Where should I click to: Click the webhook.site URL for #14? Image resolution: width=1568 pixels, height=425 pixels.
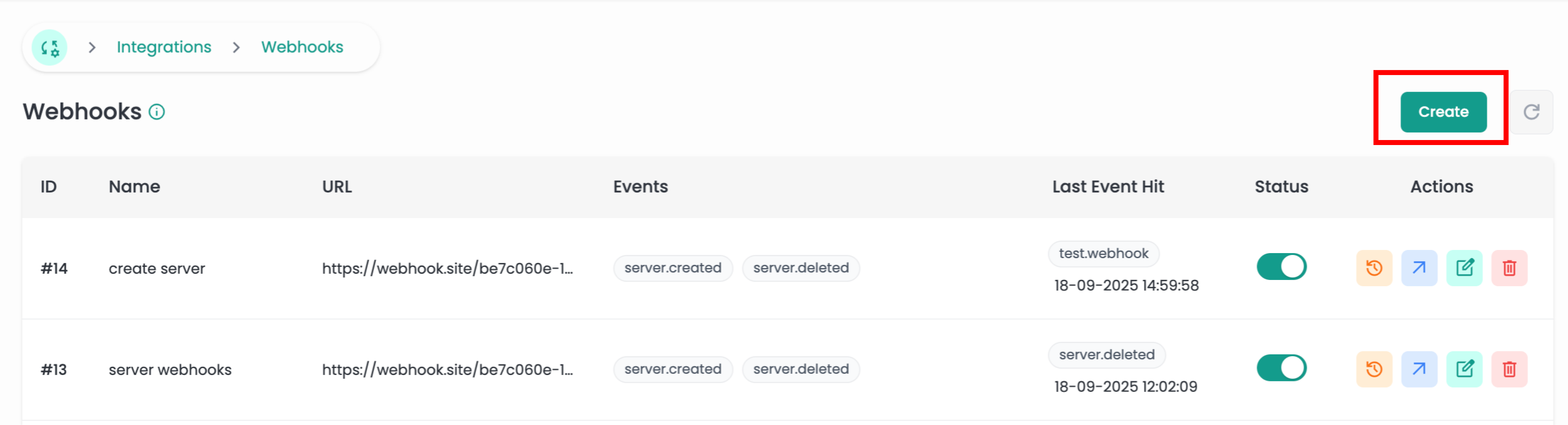click(447, 269)
